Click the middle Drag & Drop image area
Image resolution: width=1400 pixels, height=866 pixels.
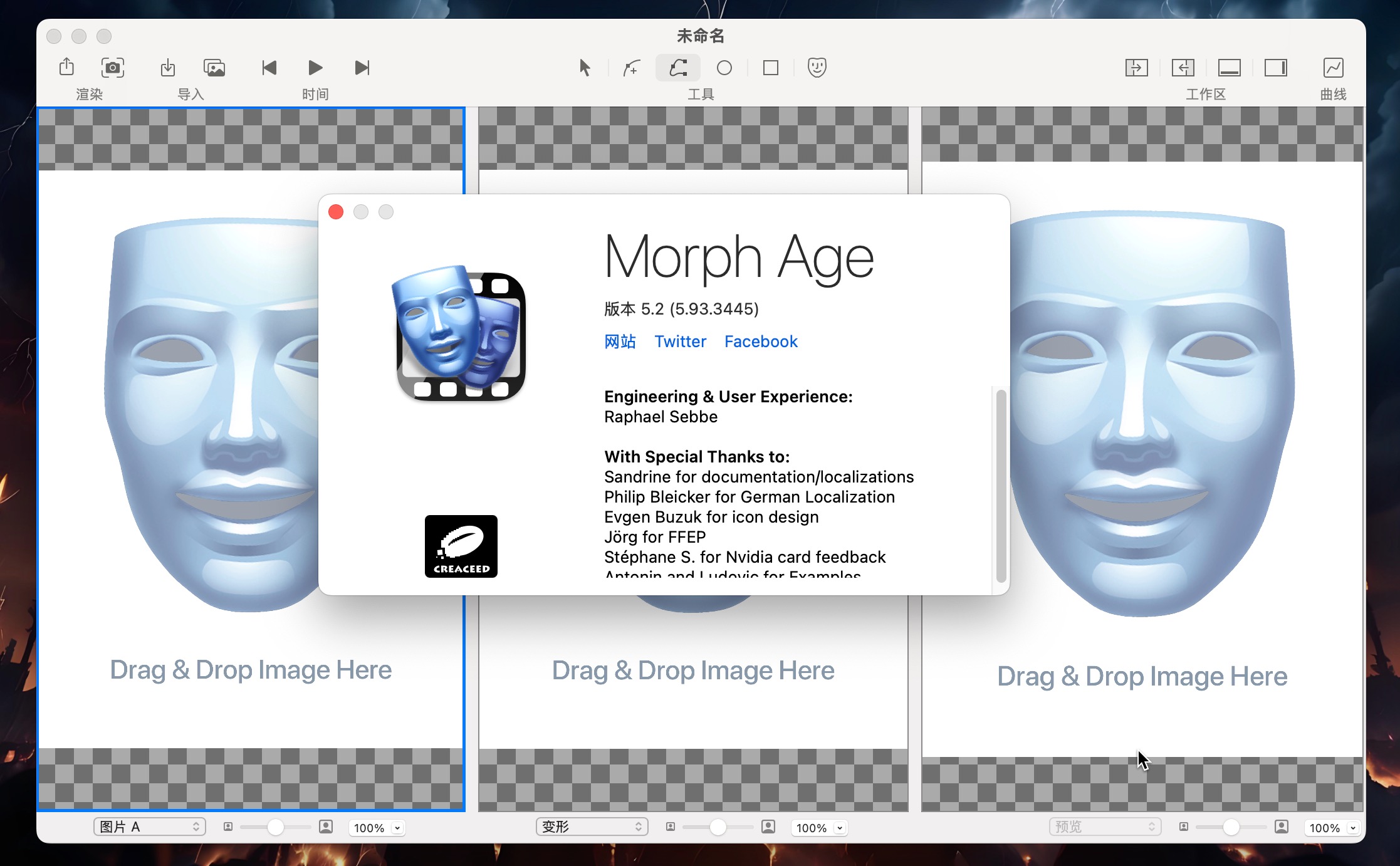tap(693, 670)
